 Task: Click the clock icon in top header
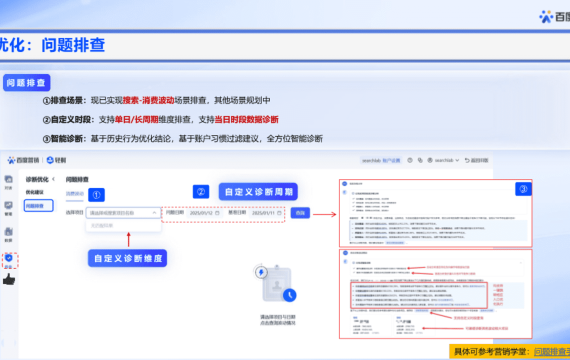pyautogui.click(x=410, y=160)
